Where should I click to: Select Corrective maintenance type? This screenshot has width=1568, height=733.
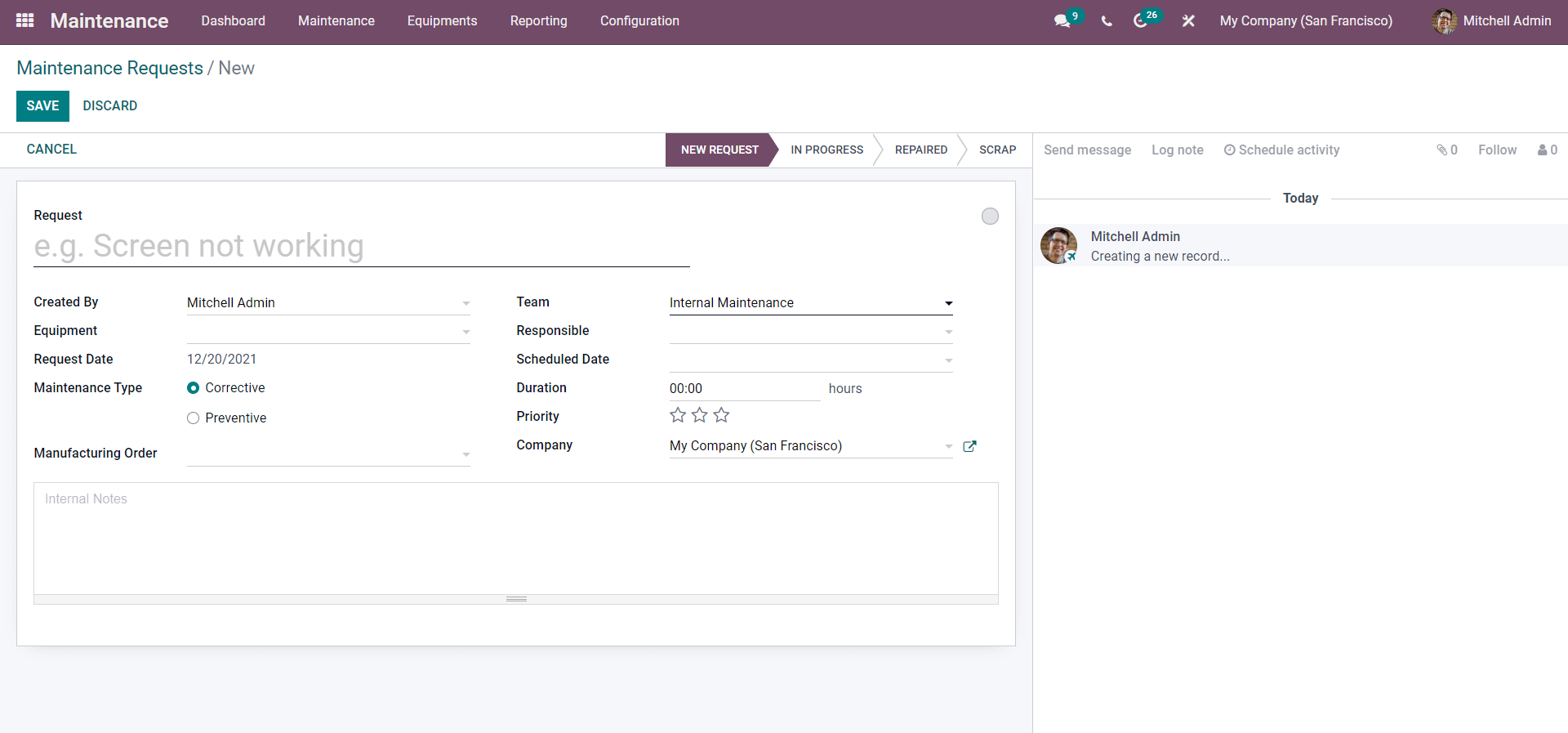coord(193,388)
